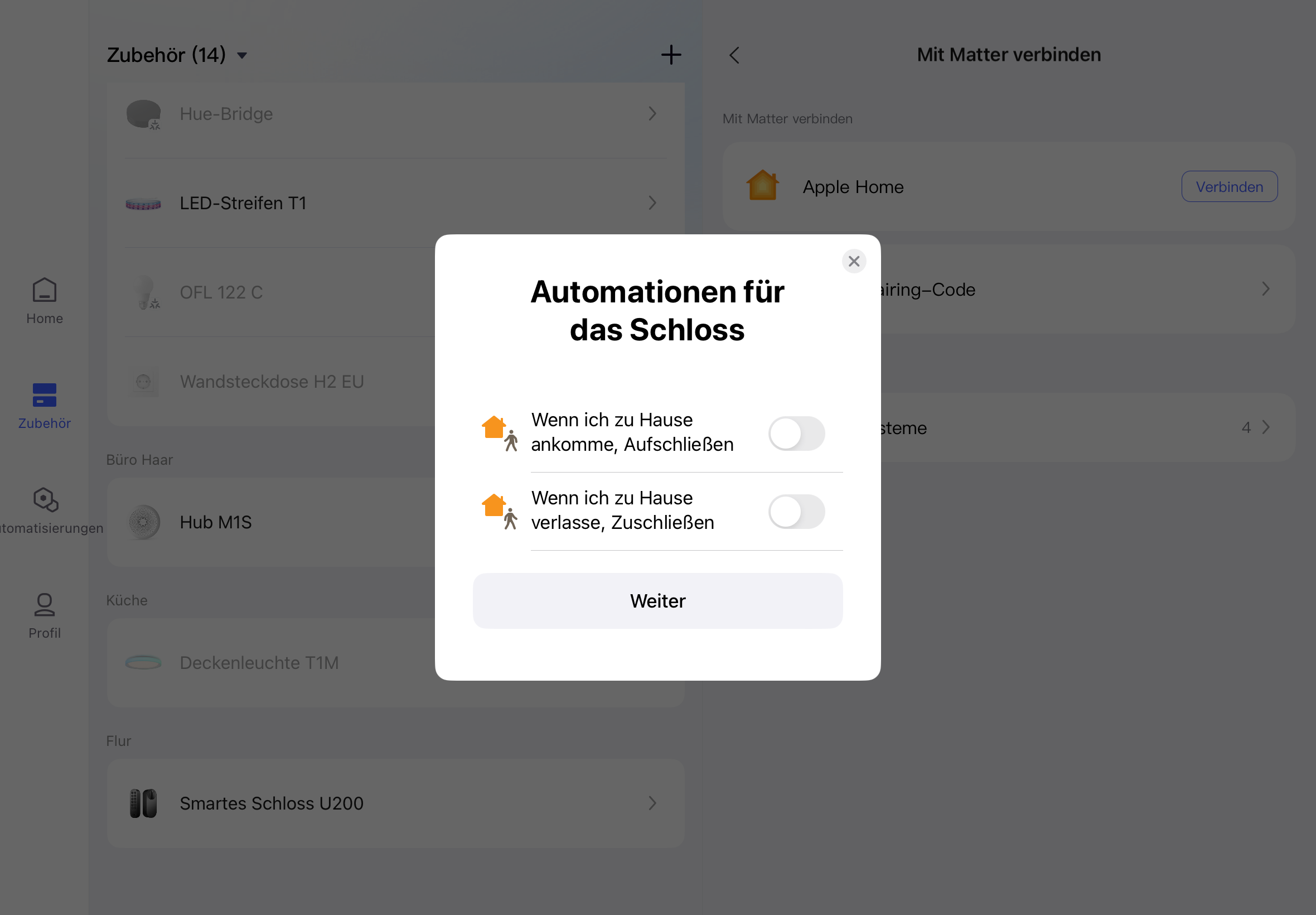
Task: Go back with the left arrow icon
Action: tap(734, 55)
